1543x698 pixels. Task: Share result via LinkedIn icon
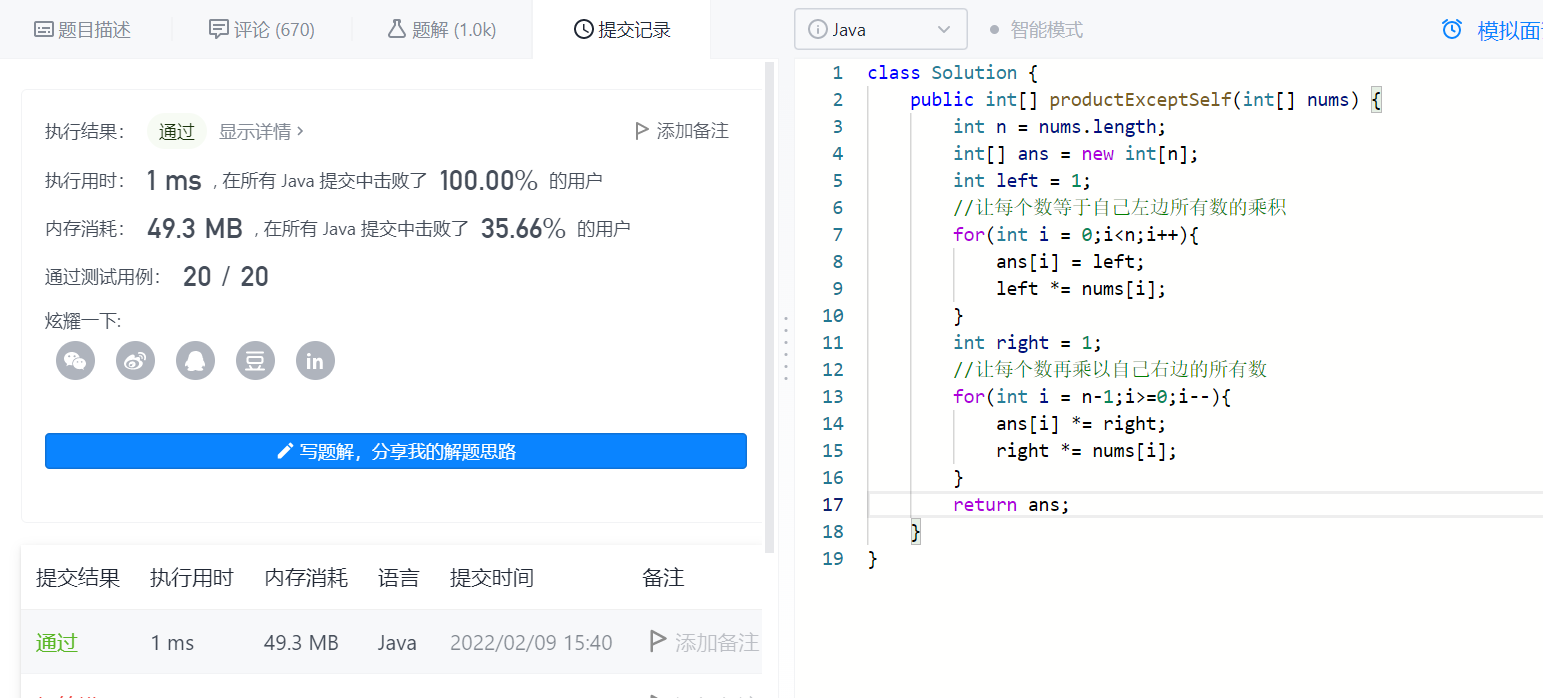(x=315, y=361)
